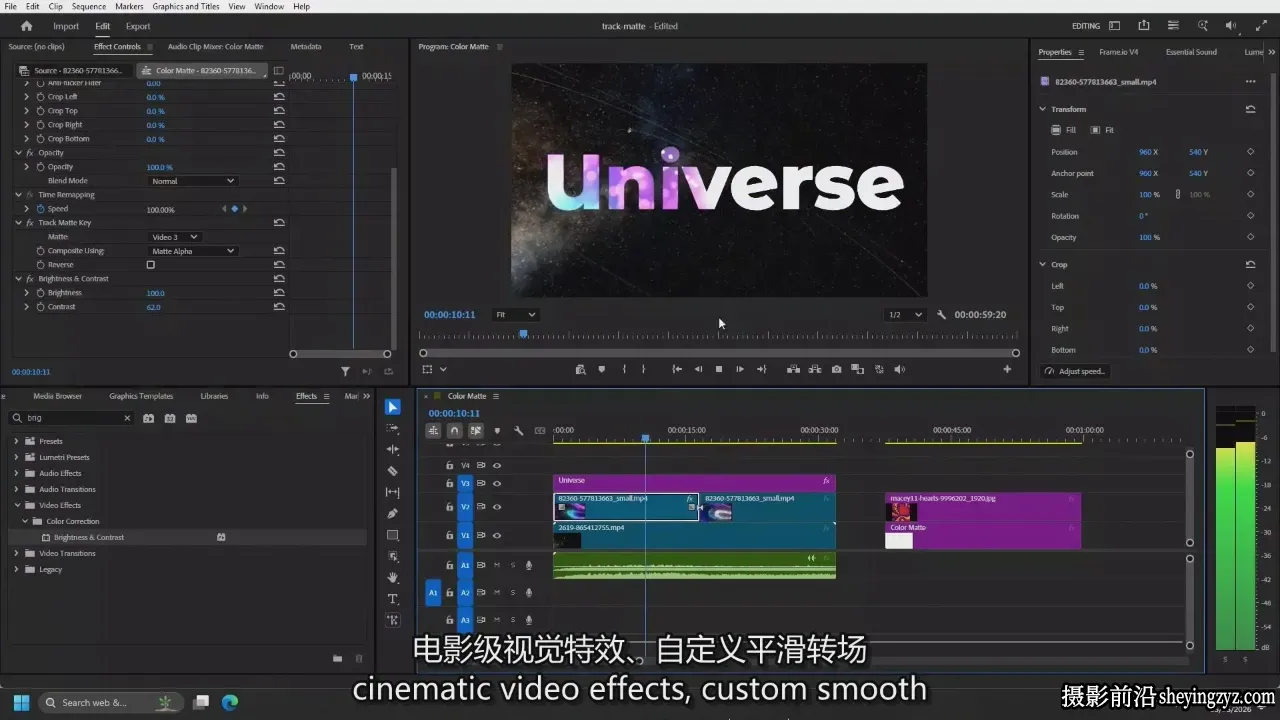Select the Pen tool
This screenshot has width=1280, height=720.
393,514
